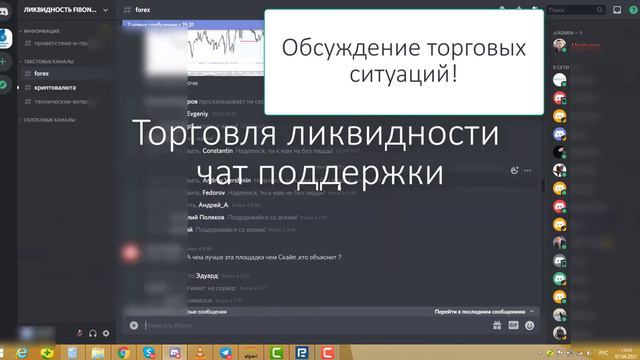The height and width of the screenshot is (360, 640).
Task: Click the username Constantin in chat
Action: point(218,151)
